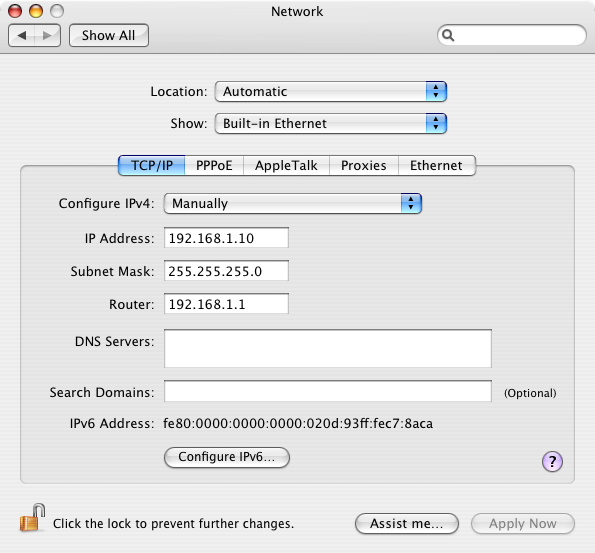The height and width of the screenshot is (553, 595).
Task: Click the Subnet Mask field showing 255.255.255.0
Action: point(226,271)
